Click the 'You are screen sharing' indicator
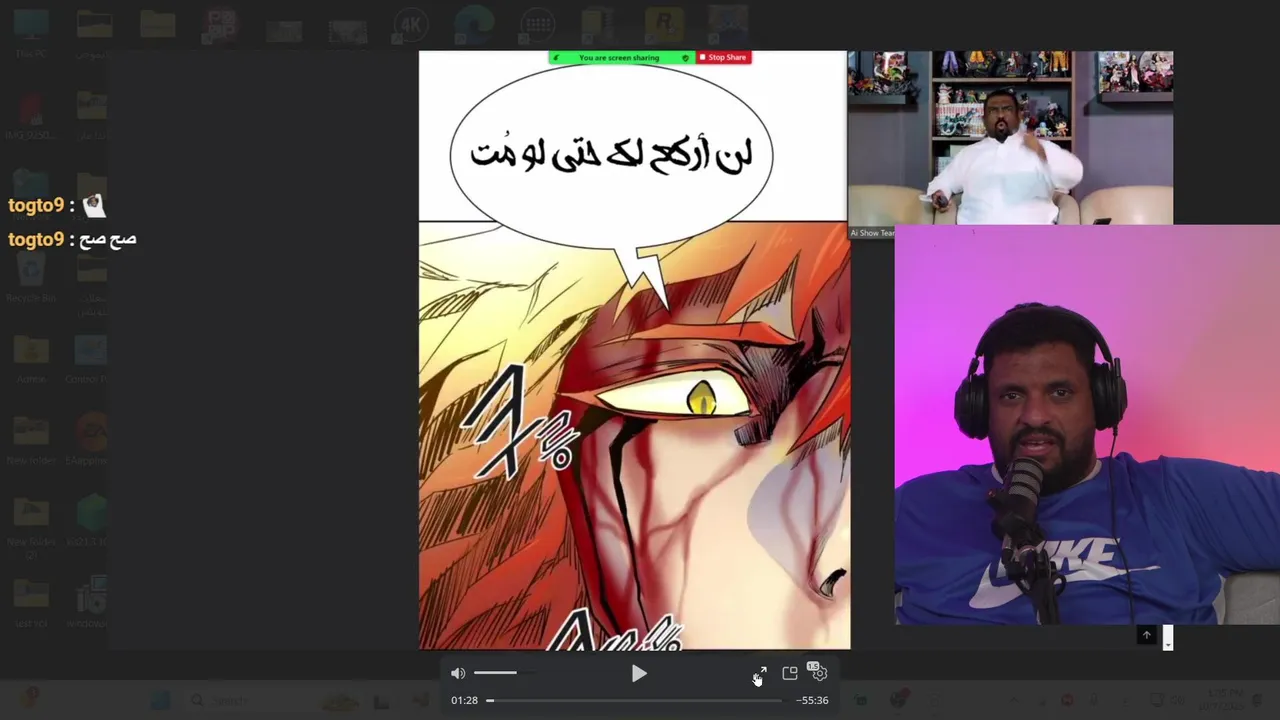The image size is (1280, 720). pyautogui.click(x=621, y=58)
